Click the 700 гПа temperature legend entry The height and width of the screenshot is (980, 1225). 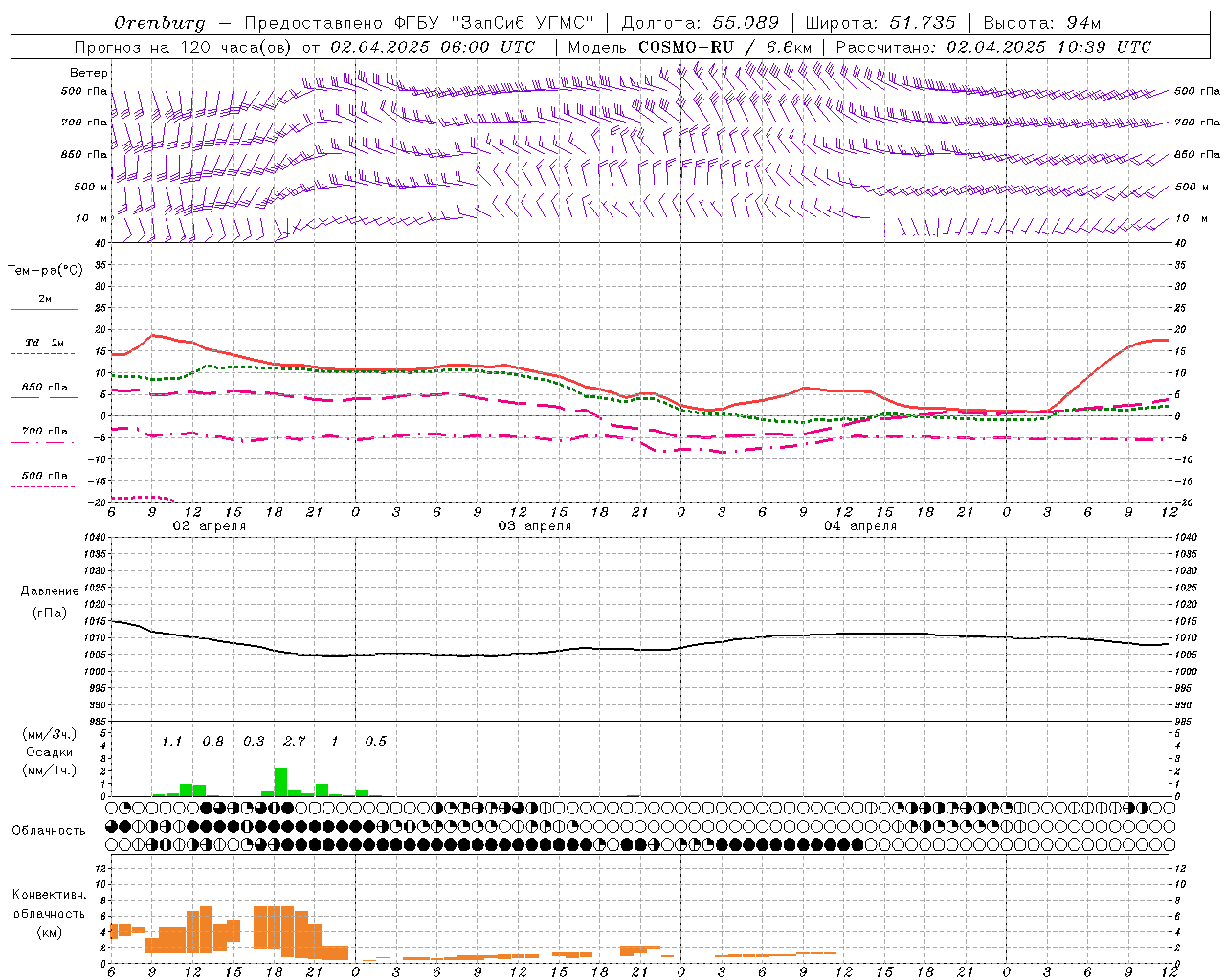(45, 432)
